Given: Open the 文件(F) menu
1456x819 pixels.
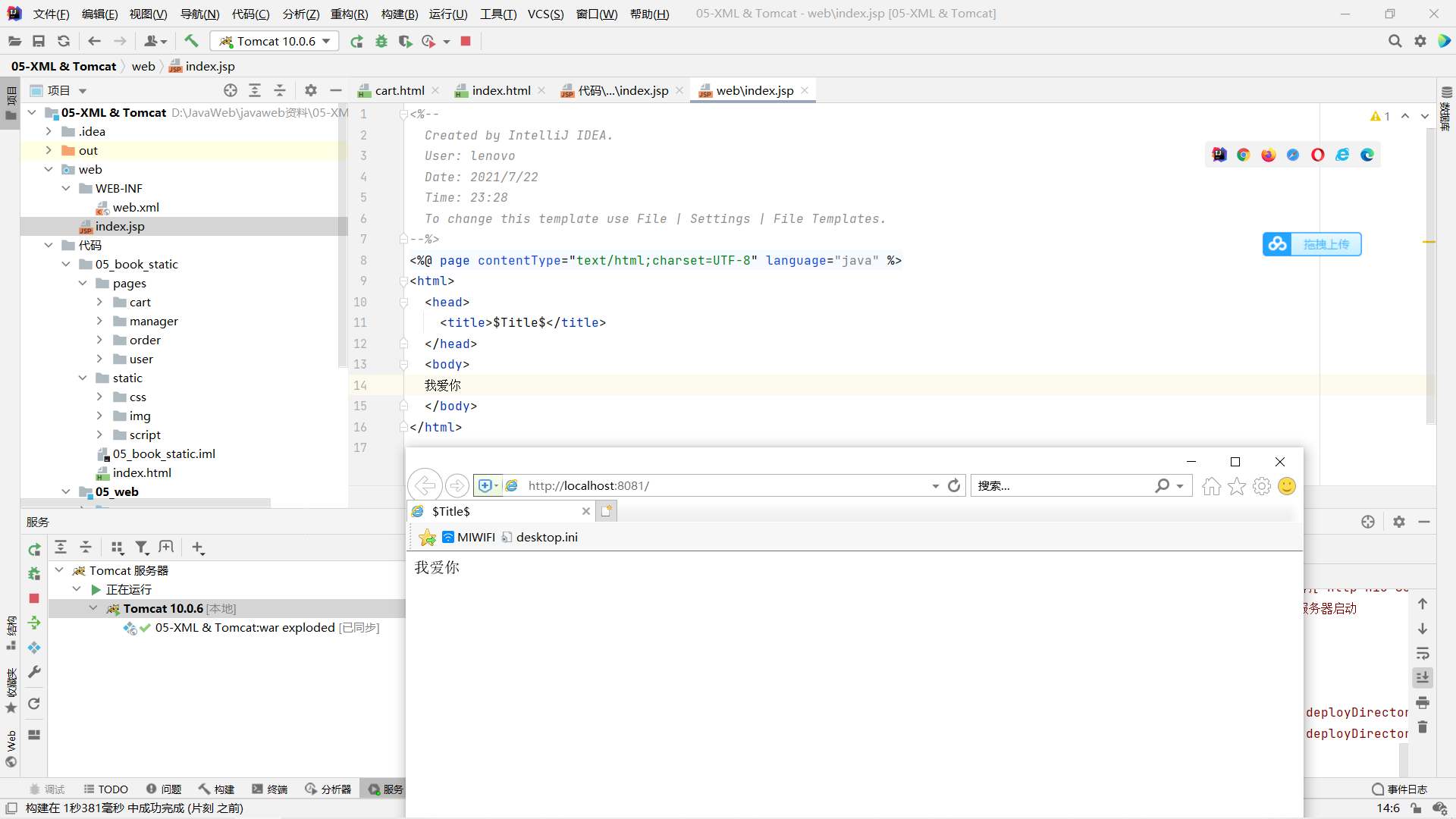Looking at the screenshot, I should click(51, 14).
